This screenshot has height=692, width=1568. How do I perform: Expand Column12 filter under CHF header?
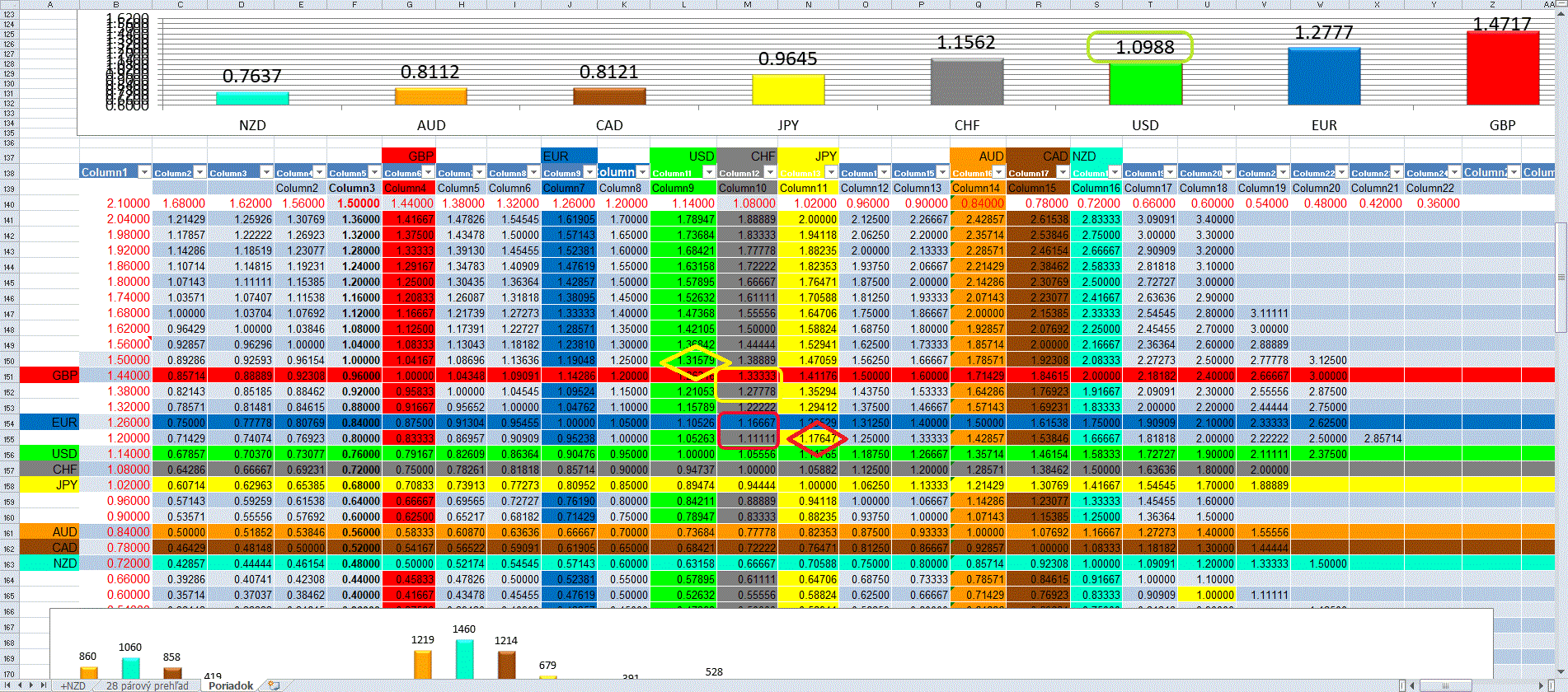769,172
